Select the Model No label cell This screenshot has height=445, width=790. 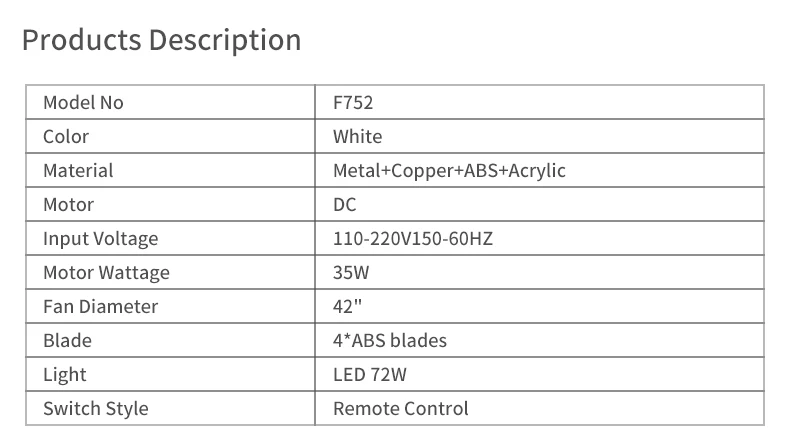click(83, 102)
